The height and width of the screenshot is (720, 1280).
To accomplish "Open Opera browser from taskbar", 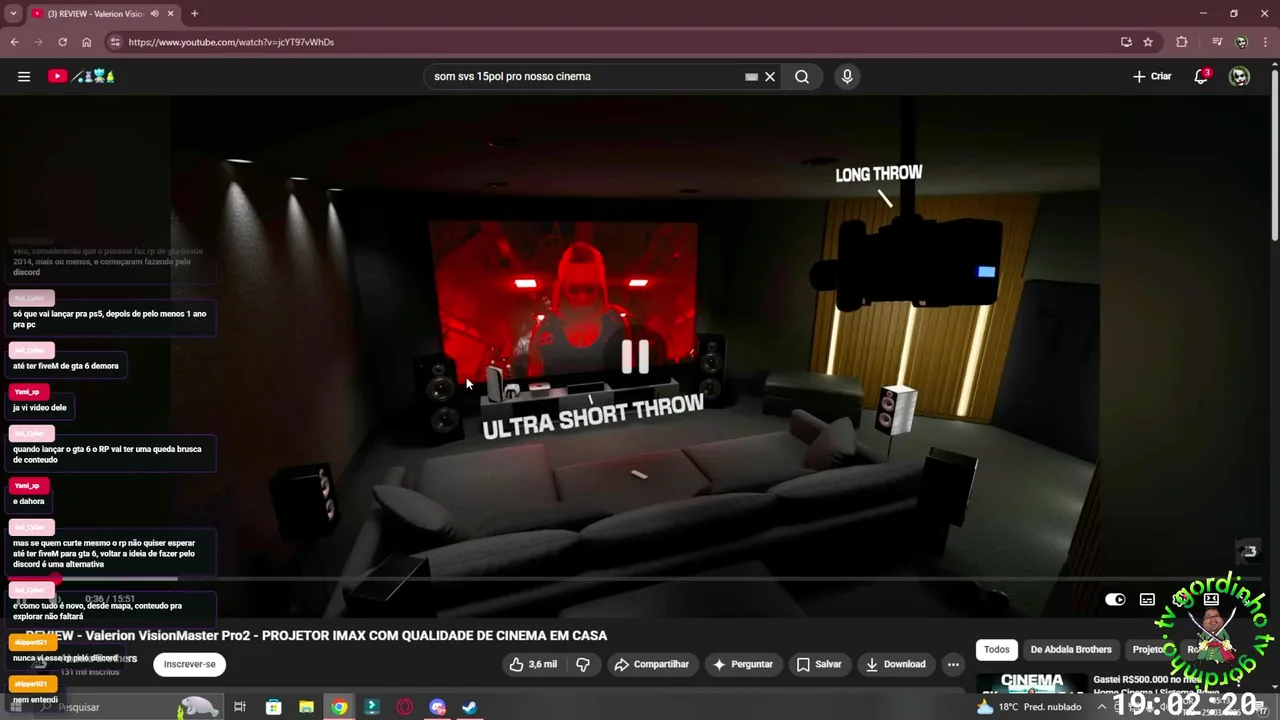I will click(x=405, y=707).
